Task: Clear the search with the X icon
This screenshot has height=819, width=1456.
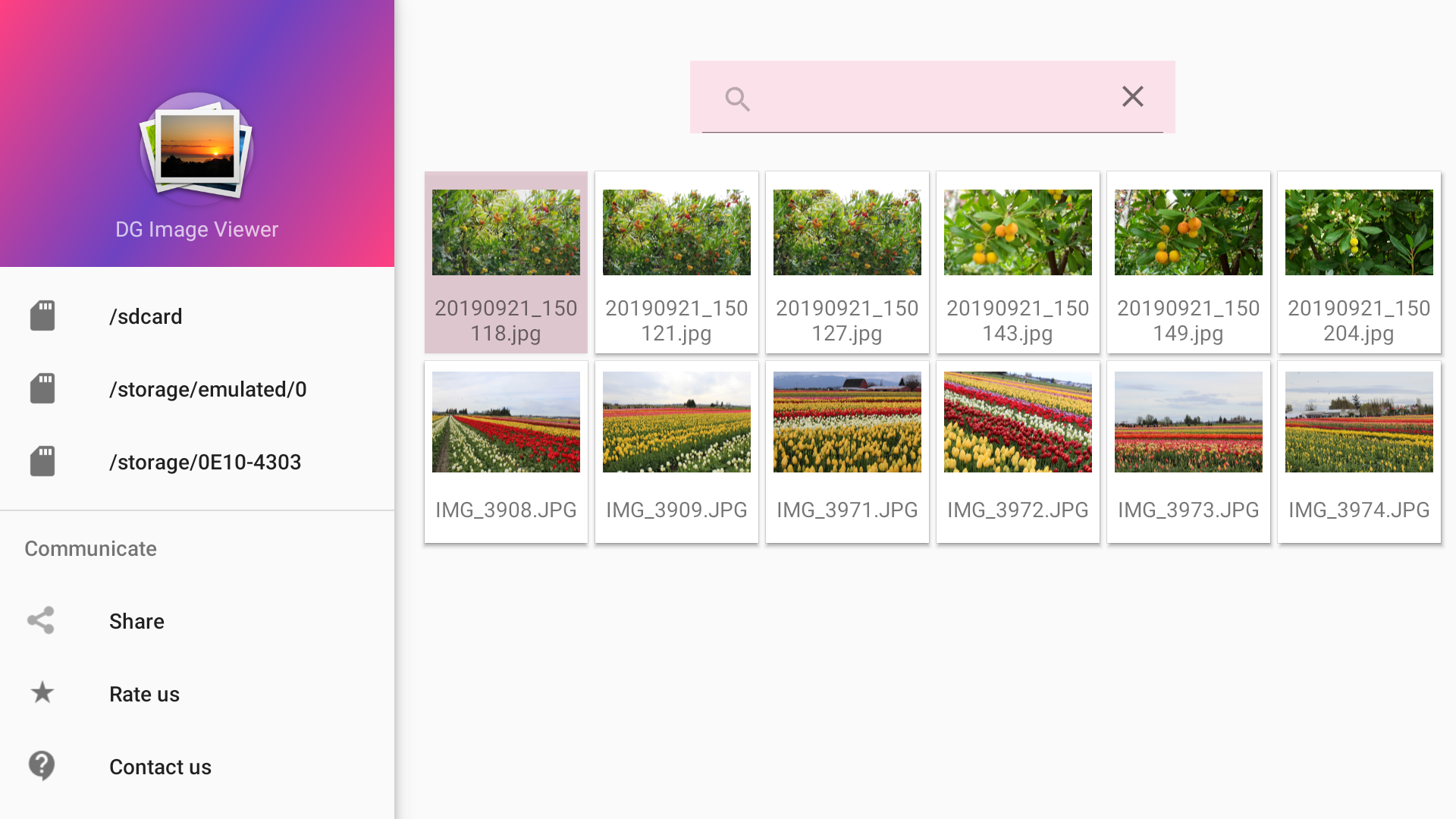Action: (x=1132, y=96)
